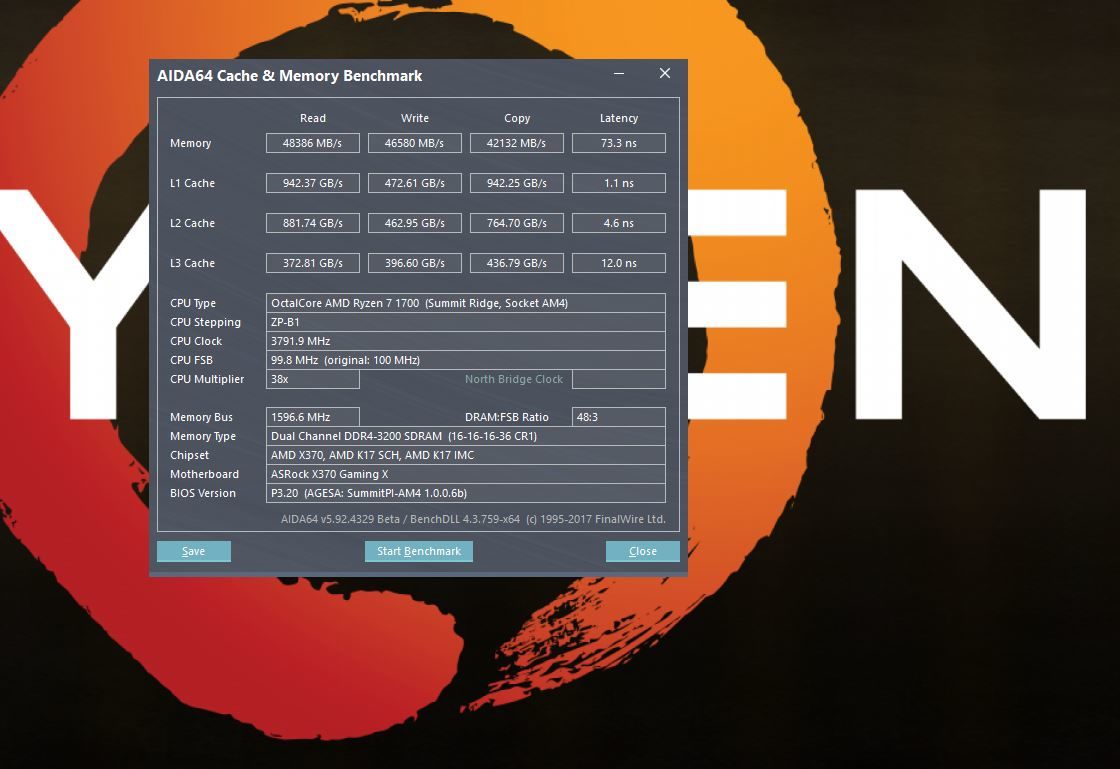This screenshot has height=769, width=1120.
Task: Click Chipset field AMD X370
Action: click(466, 455)
